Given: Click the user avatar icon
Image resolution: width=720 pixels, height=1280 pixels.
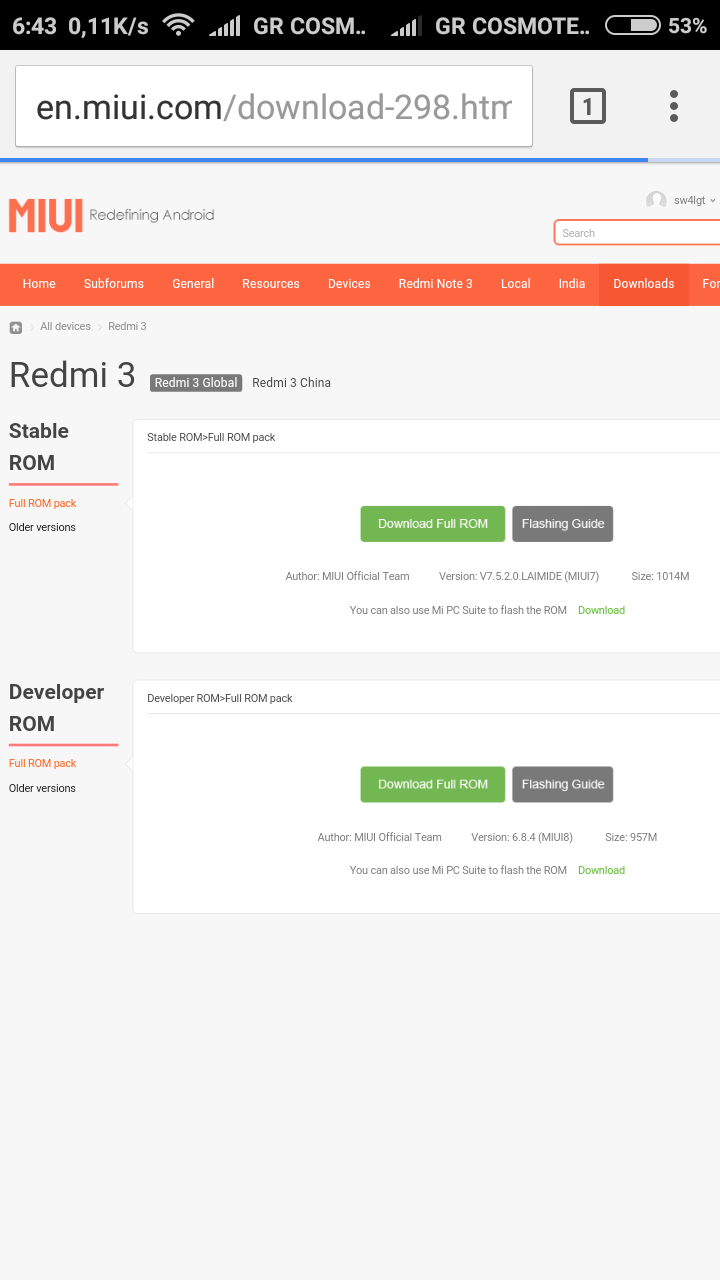Looking at the screenshot, I should click(656, 201).
